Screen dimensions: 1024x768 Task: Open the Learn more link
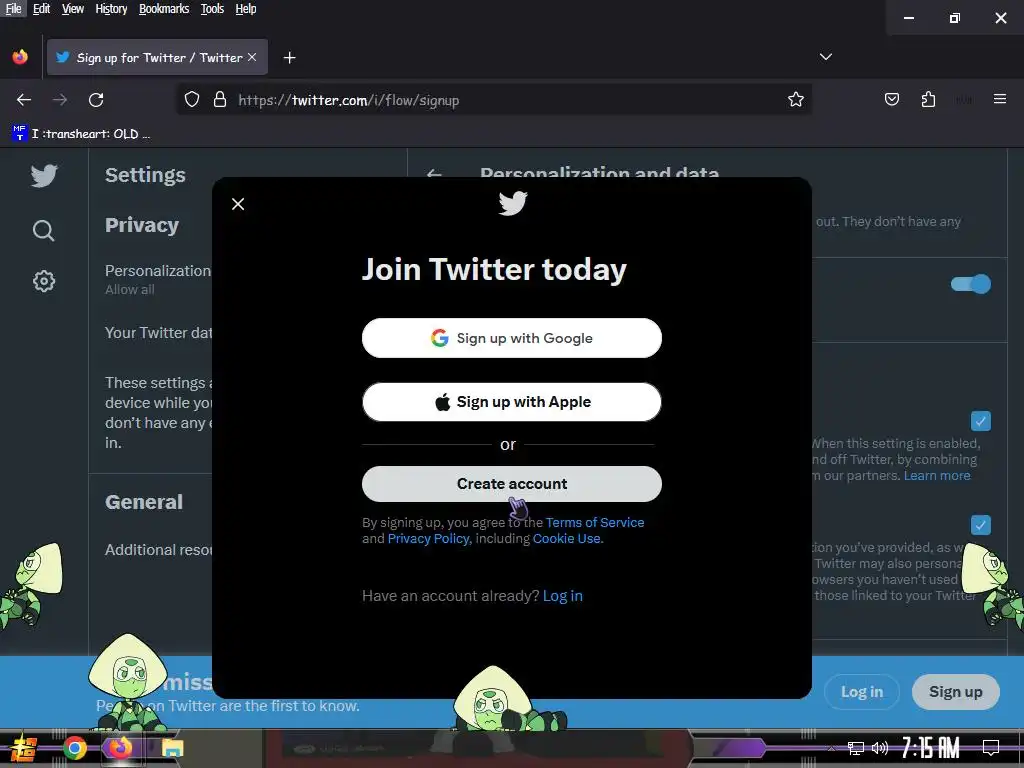[x=937, y=475]
